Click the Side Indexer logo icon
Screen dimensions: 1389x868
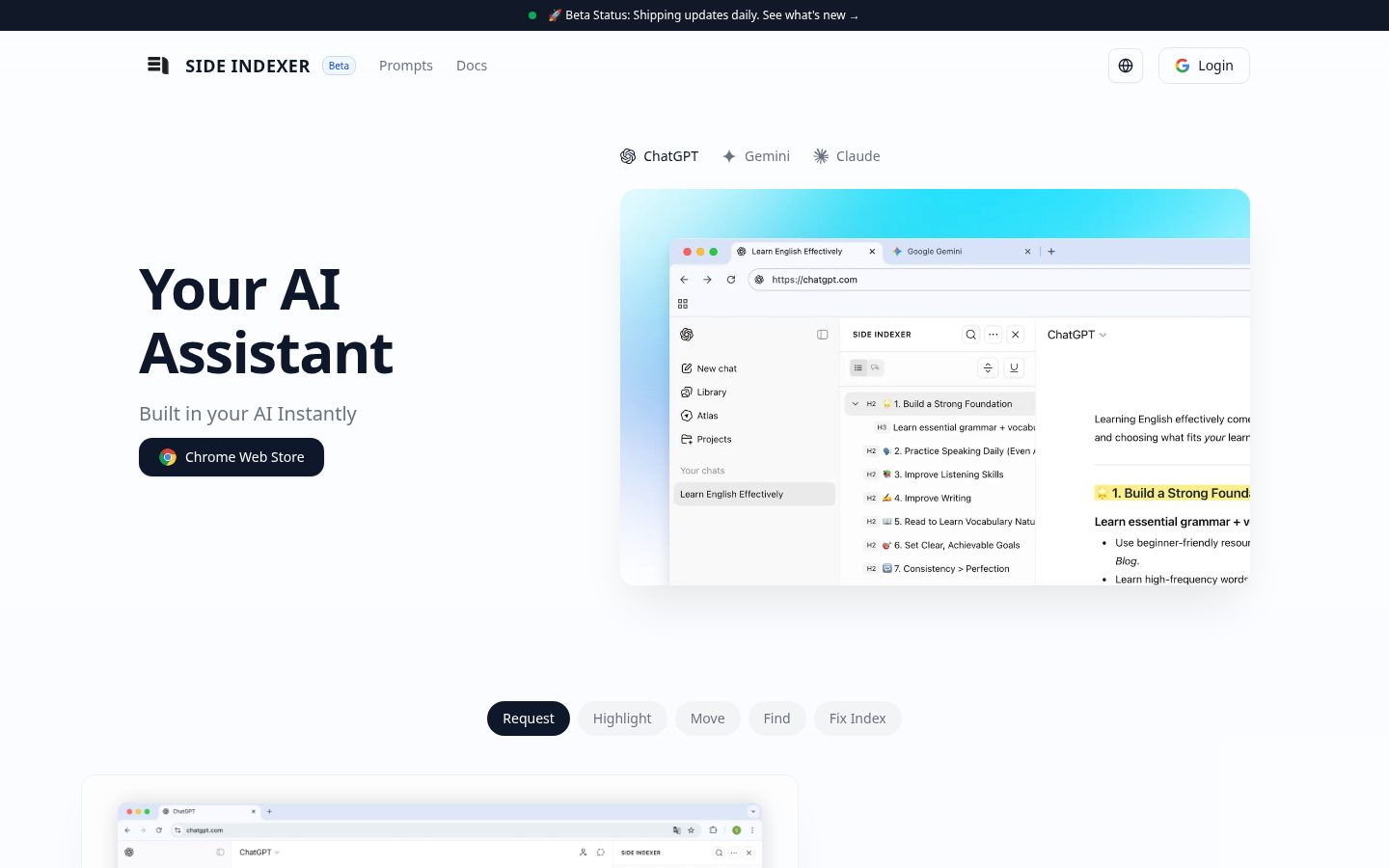[x=158, y=66]
